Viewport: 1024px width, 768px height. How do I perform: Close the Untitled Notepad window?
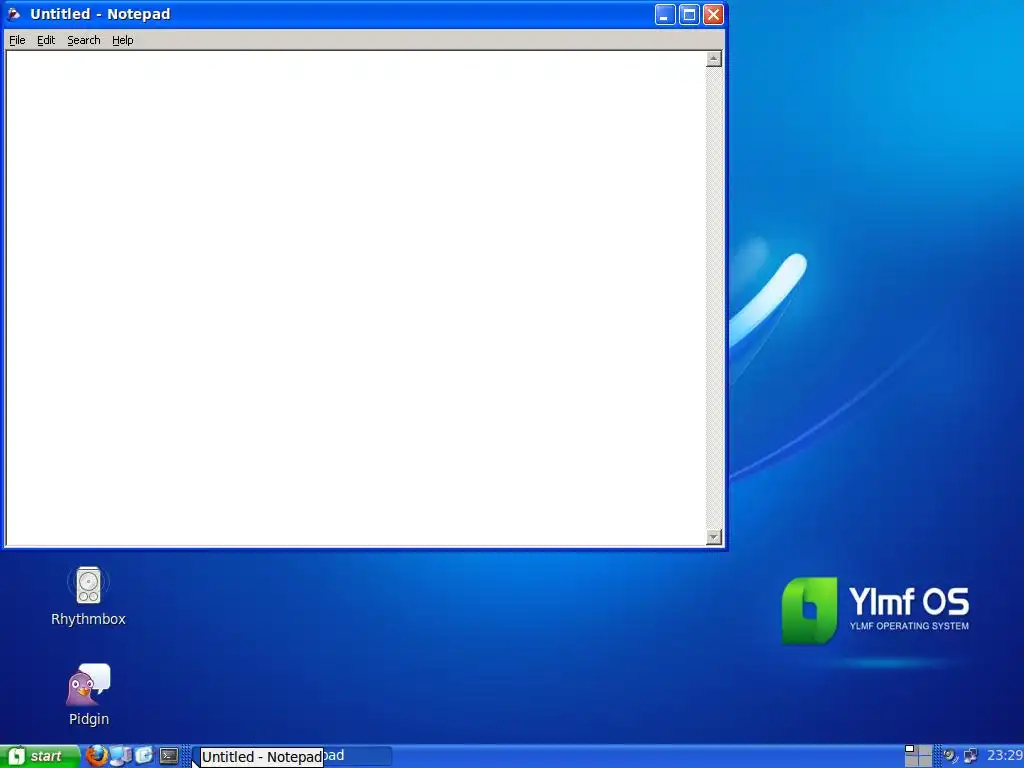pos(713,14)
